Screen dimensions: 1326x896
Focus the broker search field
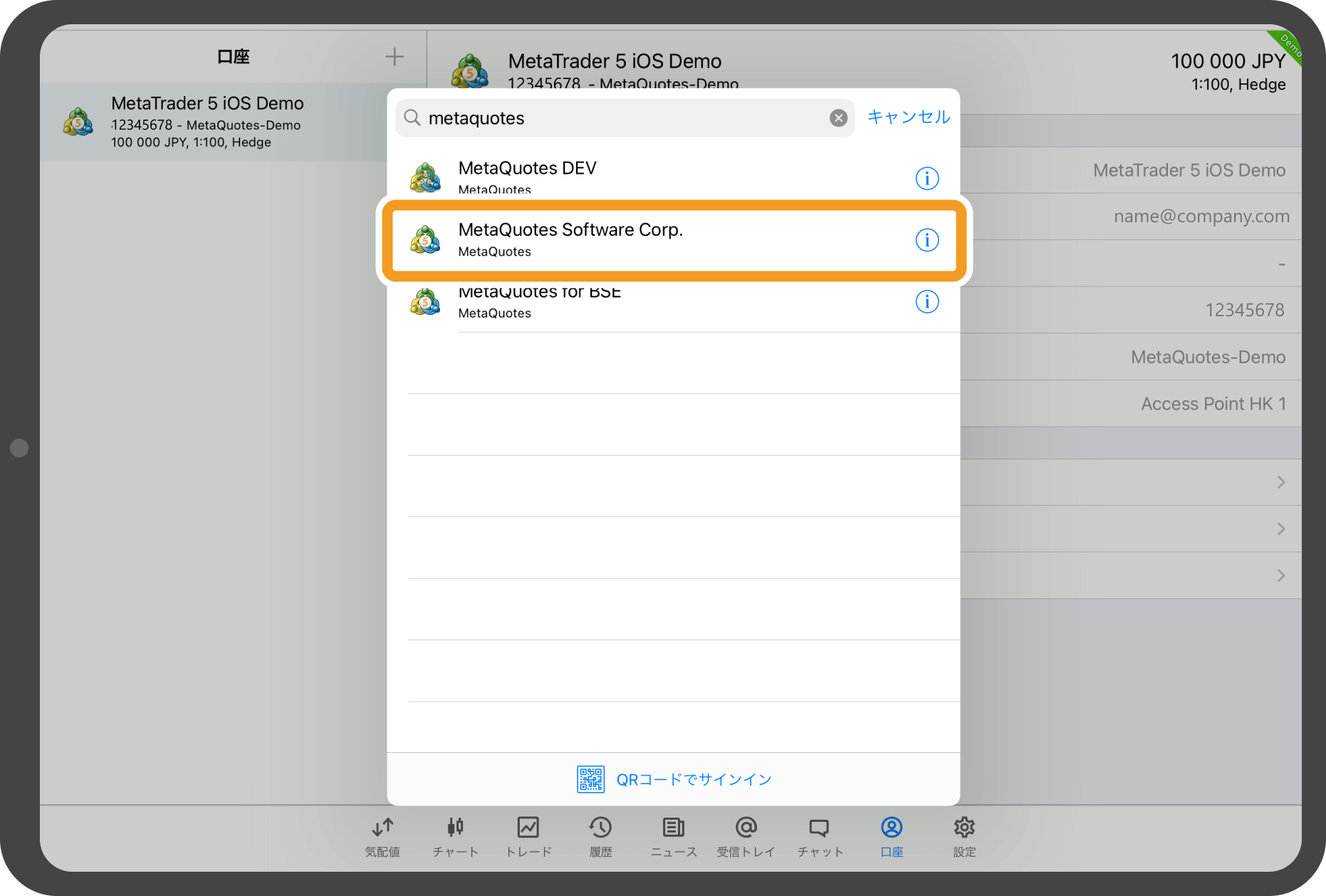tap(620, 118)
